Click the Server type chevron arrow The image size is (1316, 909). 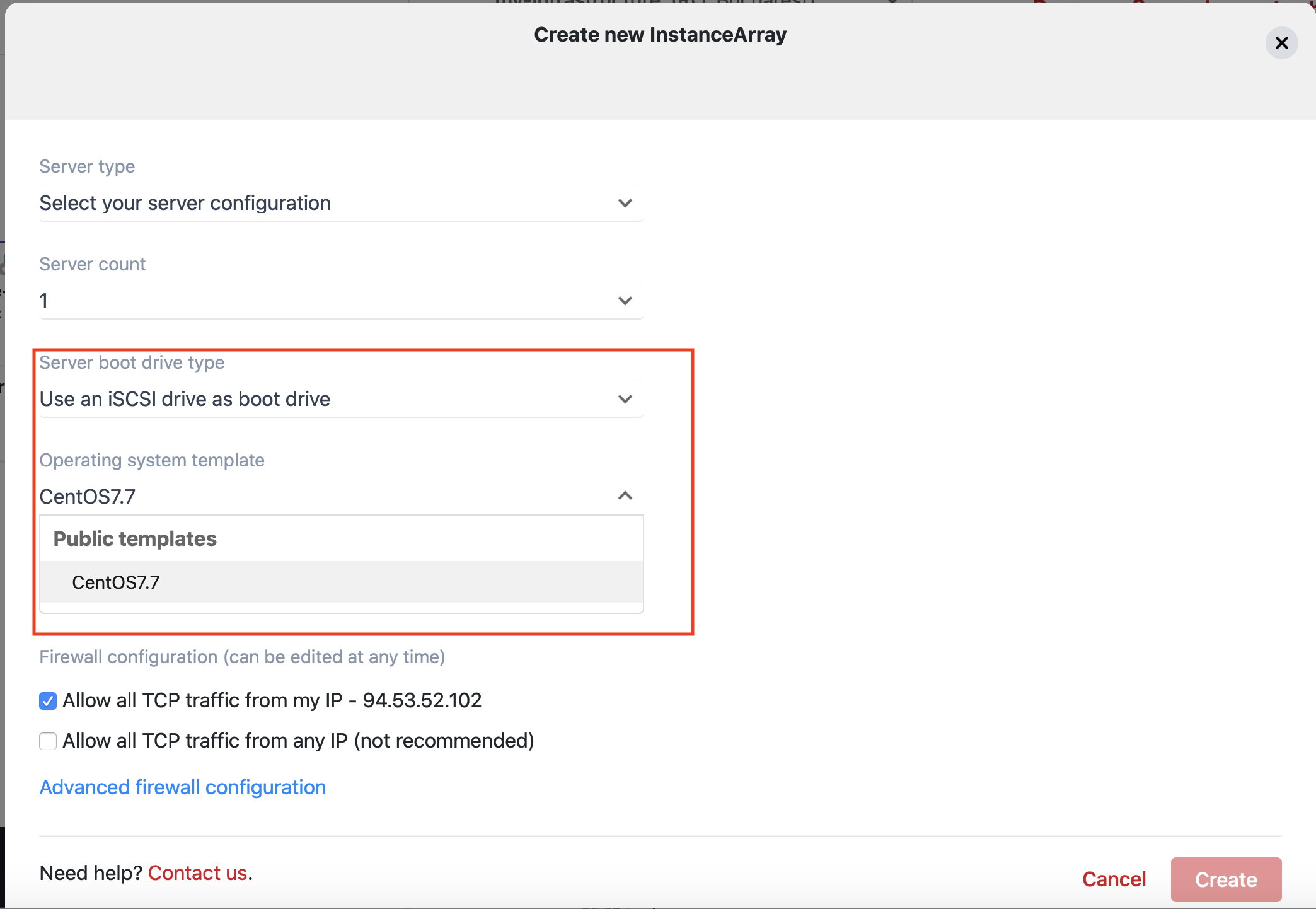(x=625, y=203)
